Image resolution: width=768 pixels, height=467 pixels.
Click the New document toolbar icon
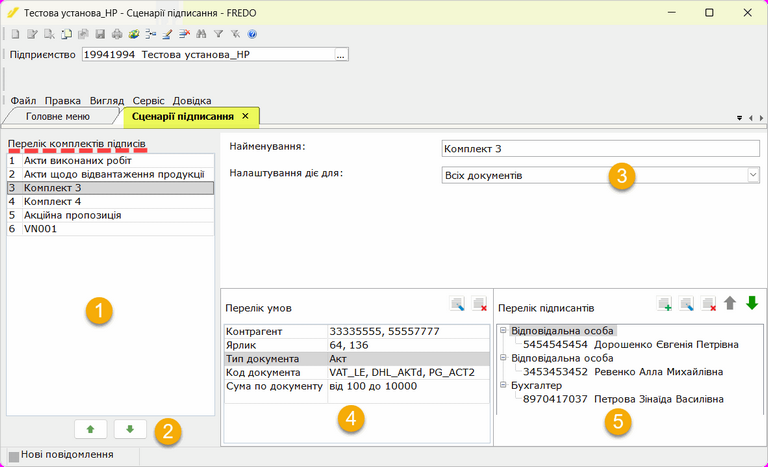16,34
